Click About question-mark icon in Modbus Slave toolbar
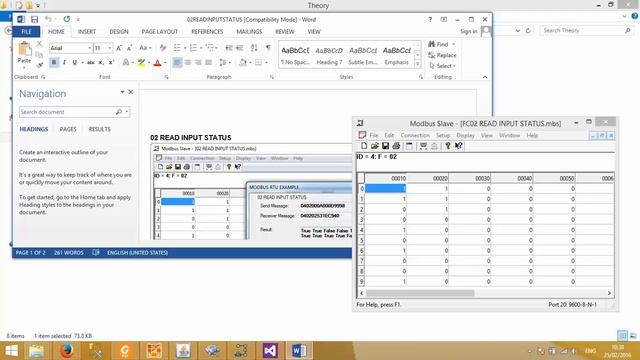This screenshot has width=640, height=360. click(448, 146)
